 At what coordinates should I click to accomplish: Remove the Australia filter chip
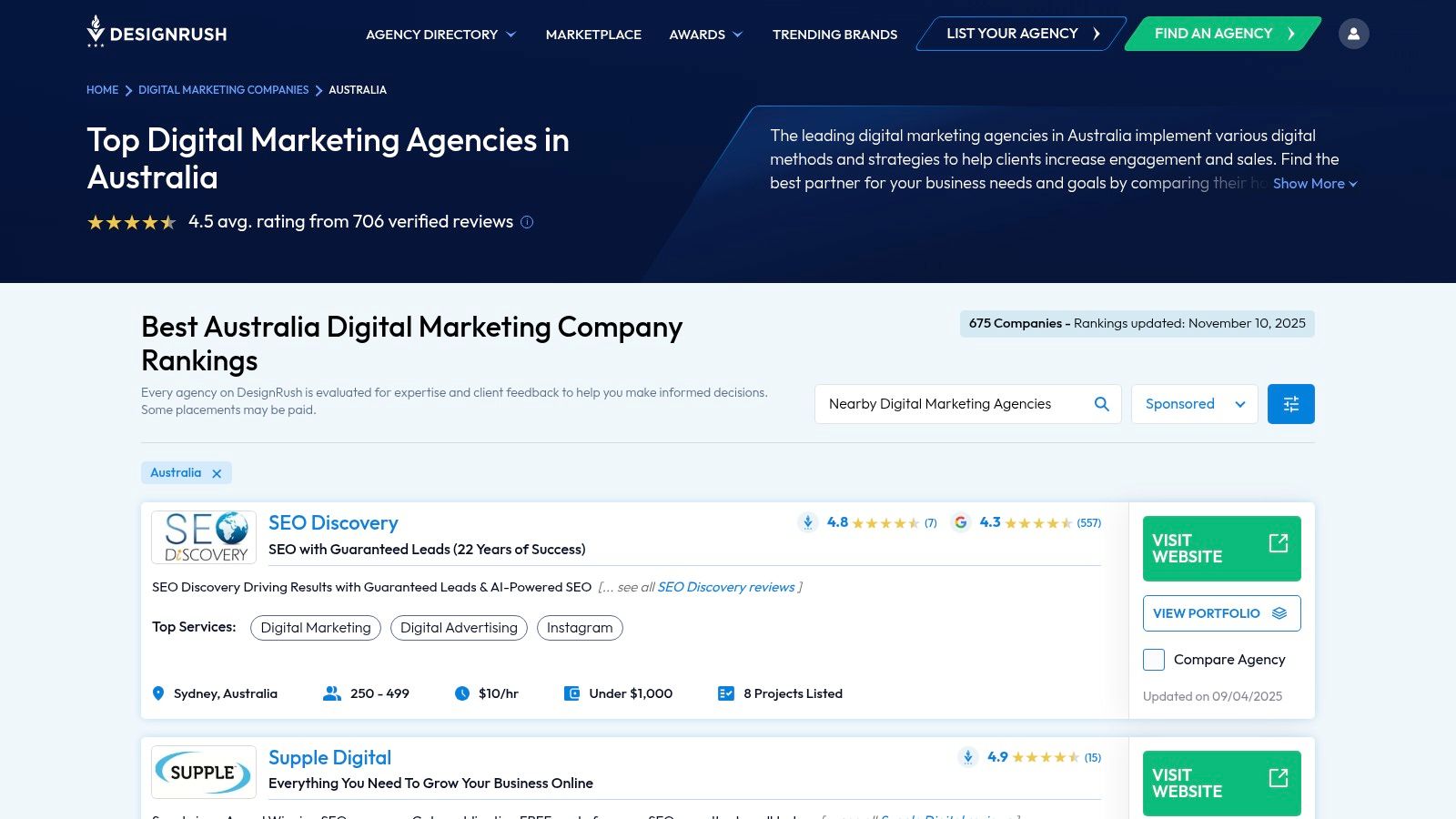[x=217, y=472]
